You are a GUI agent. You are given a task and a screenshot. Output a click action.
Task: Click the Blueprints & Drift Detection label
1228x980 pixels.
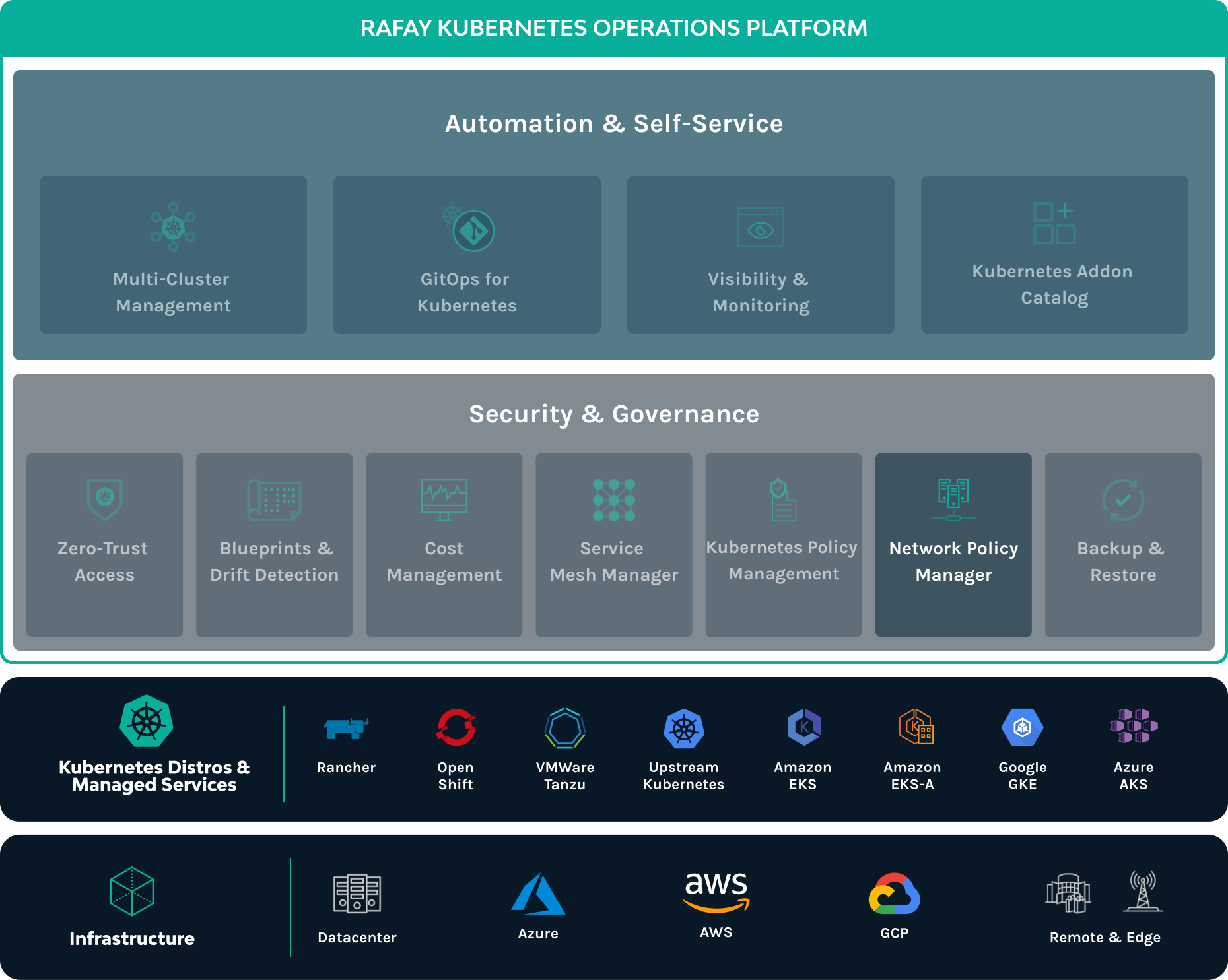tap(275, 562)
